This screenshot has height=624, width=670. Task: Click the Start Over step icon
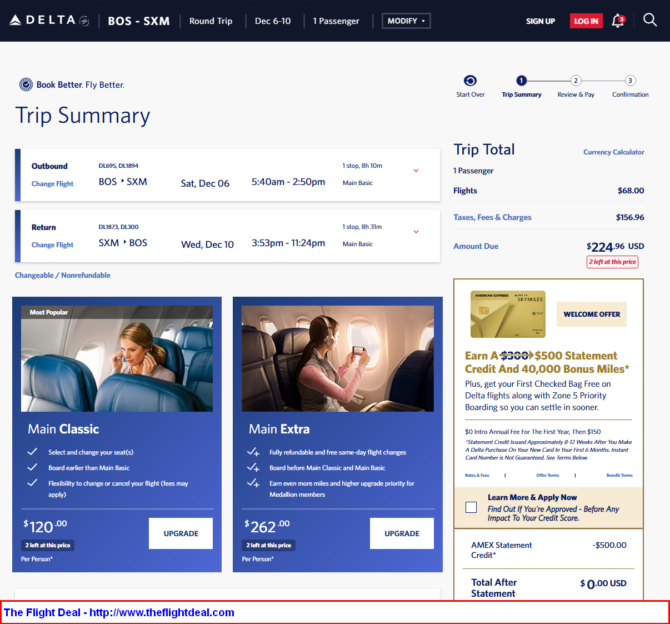tap(470, 81)
